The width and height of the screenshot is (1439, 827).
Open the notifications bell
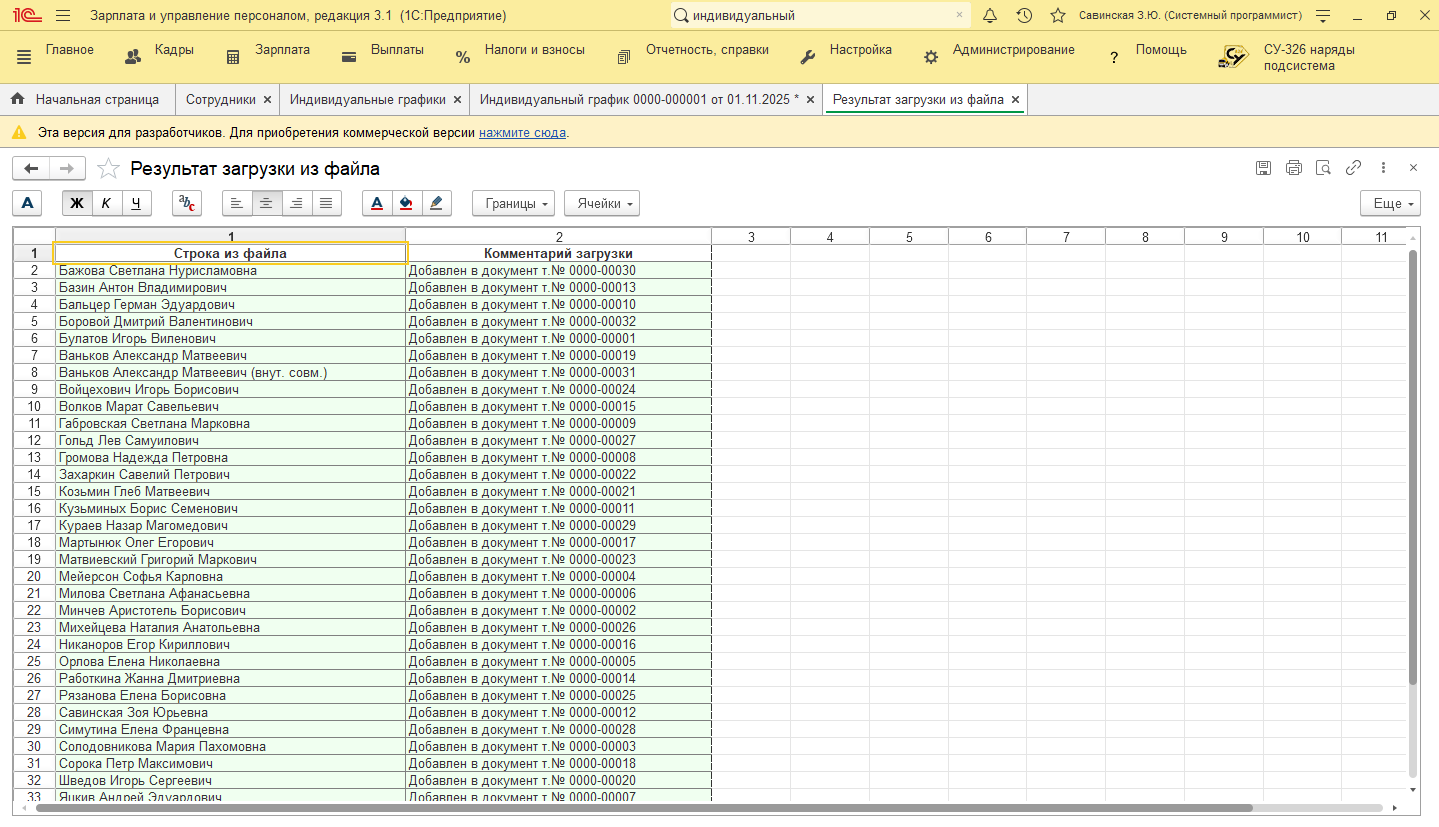point(990,16)
